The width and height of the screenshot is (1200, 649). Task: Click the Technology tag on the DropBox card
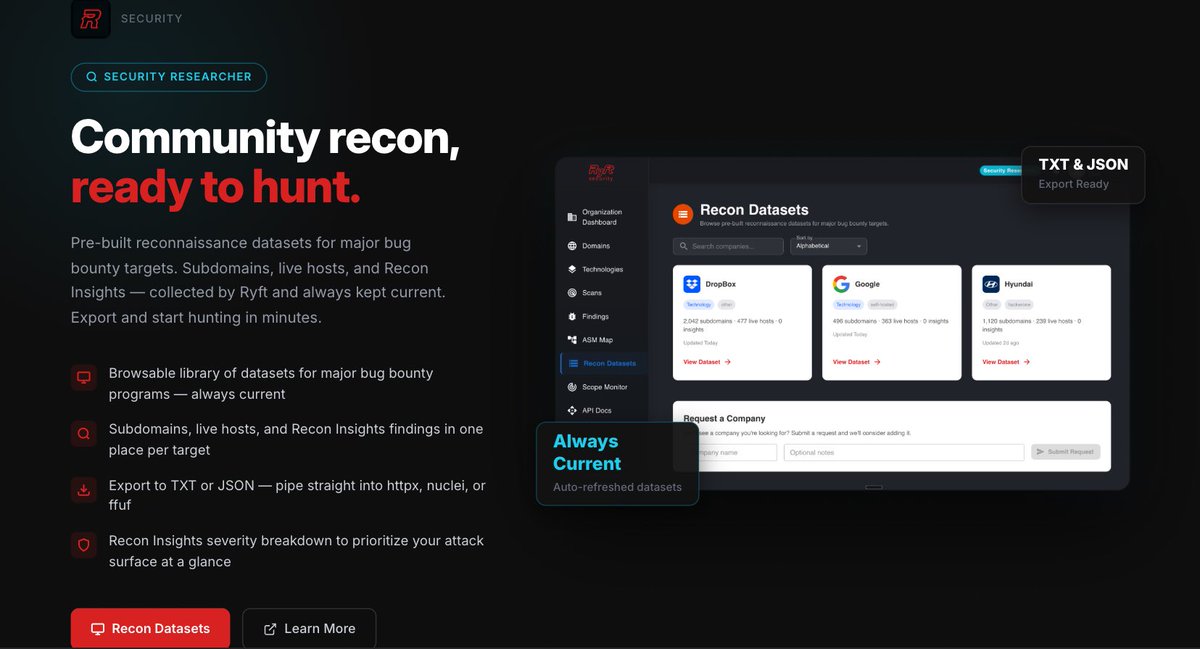(698, 304)
